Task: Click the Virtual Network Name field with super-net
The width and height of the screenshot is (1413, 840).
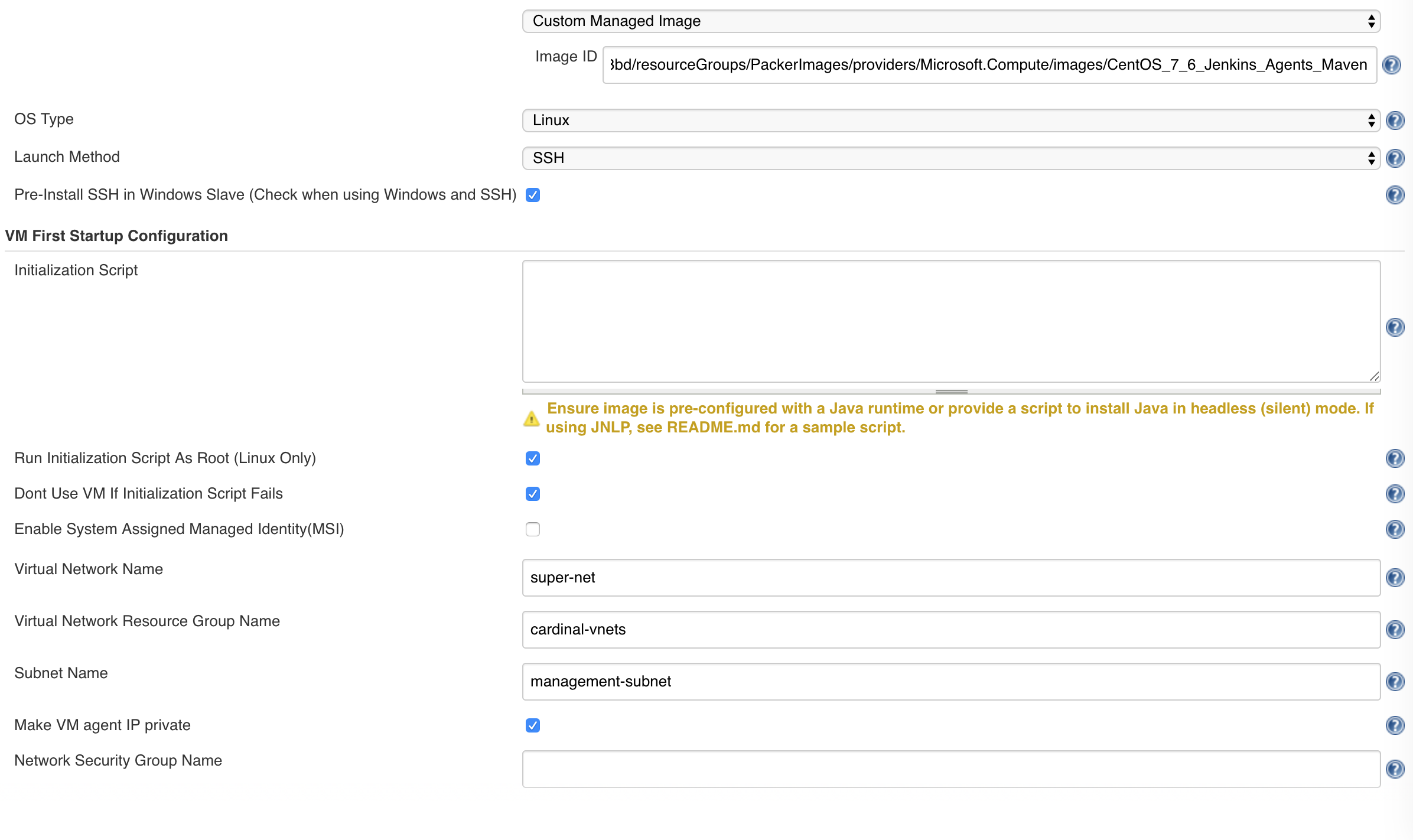Action: click(x=951, y=578)
